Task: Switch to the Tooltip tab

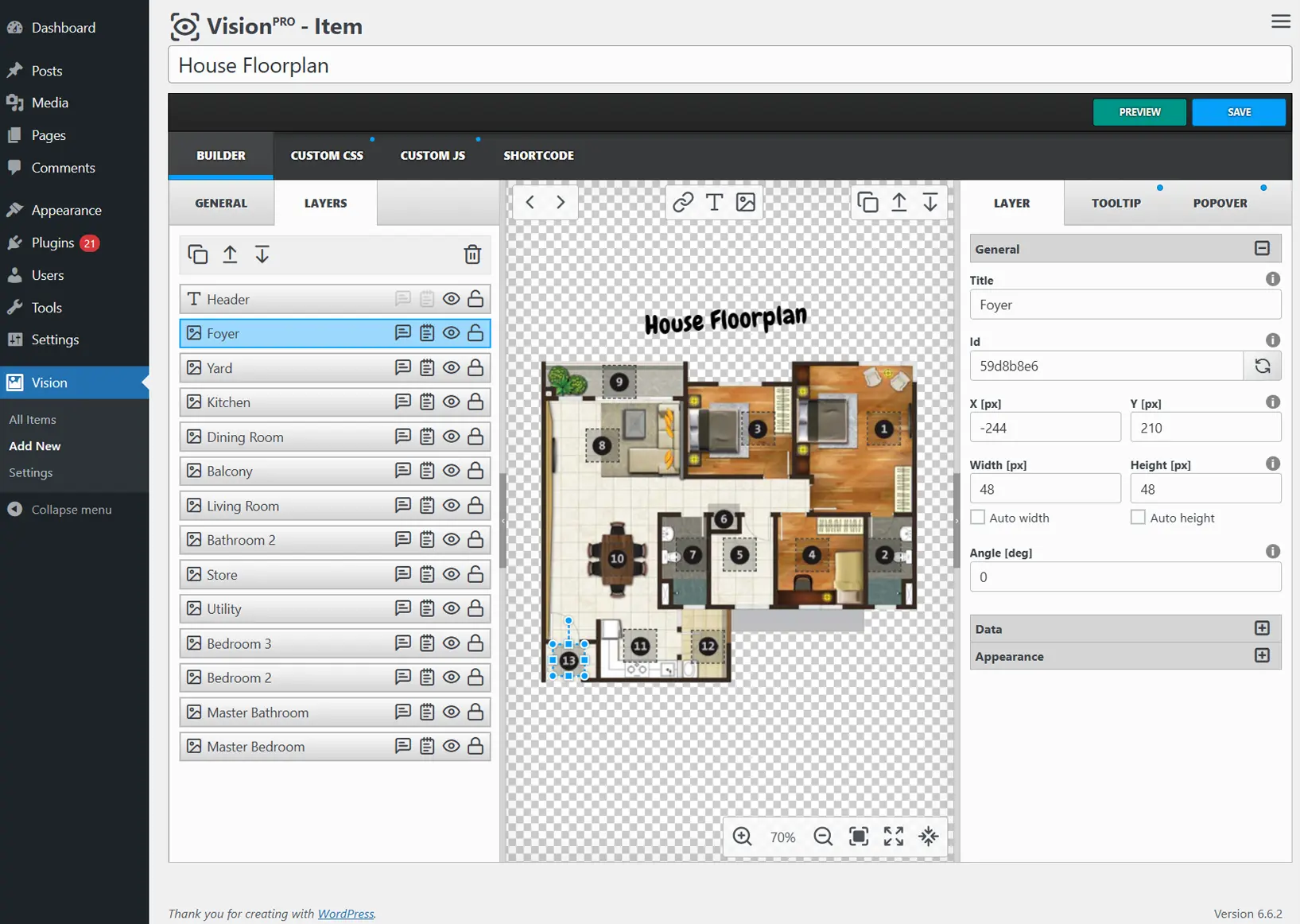Action: [x=1116, y=203]
